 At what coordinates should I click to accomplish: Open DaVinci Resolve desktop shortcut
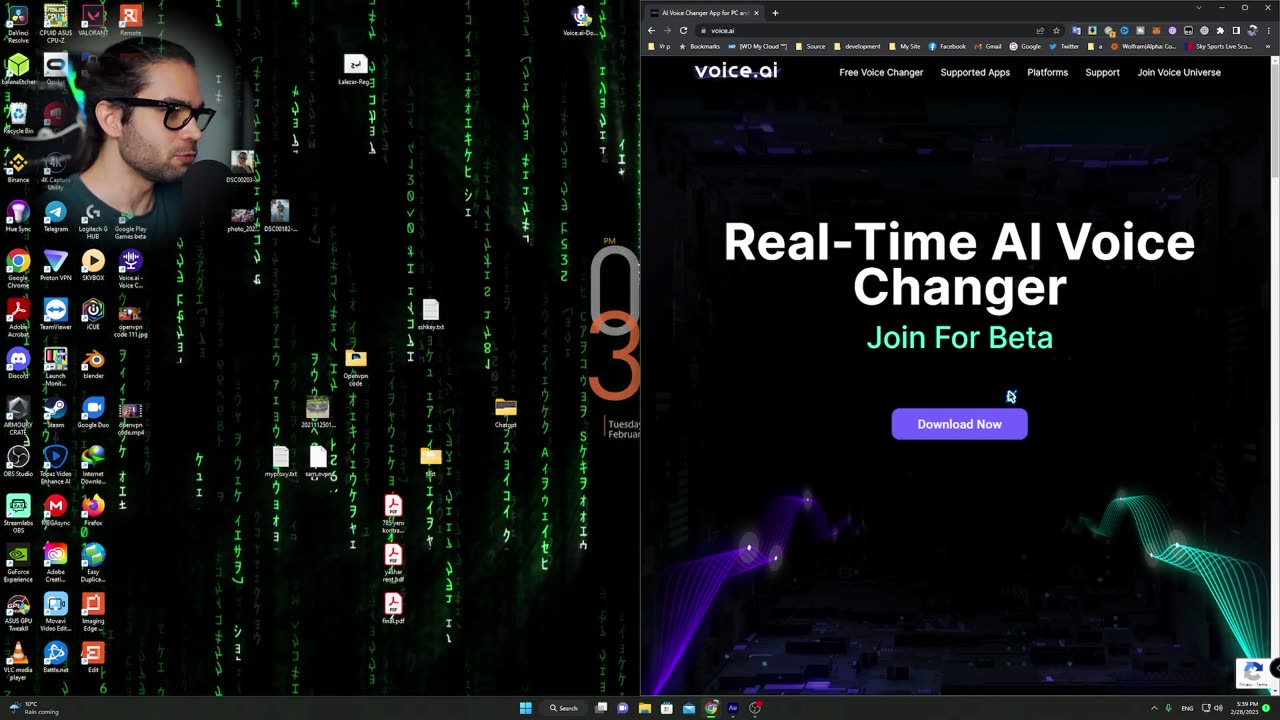[x=18, y=22]
